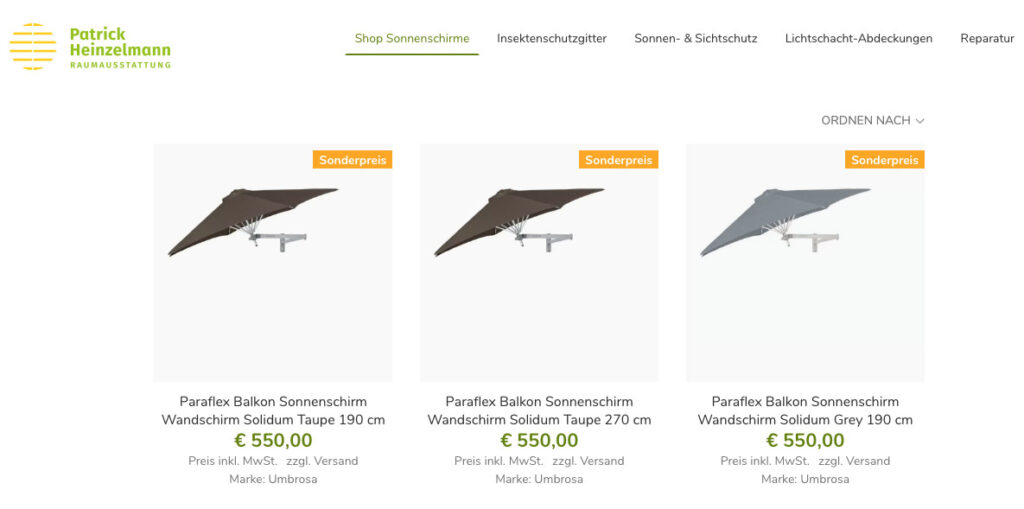The height and width of the screenshot is (509, 1024).
Task: Open the Reparatur menu item
Action: pos(987,39)
